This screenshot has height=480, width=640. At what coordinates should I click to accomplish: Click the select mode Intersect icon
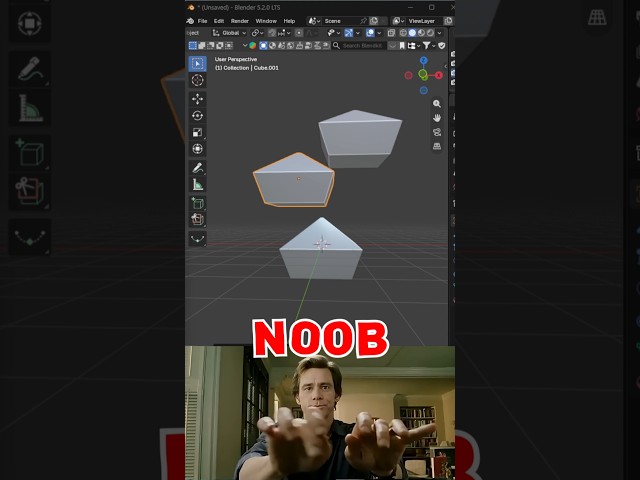(x=229, y=45)
